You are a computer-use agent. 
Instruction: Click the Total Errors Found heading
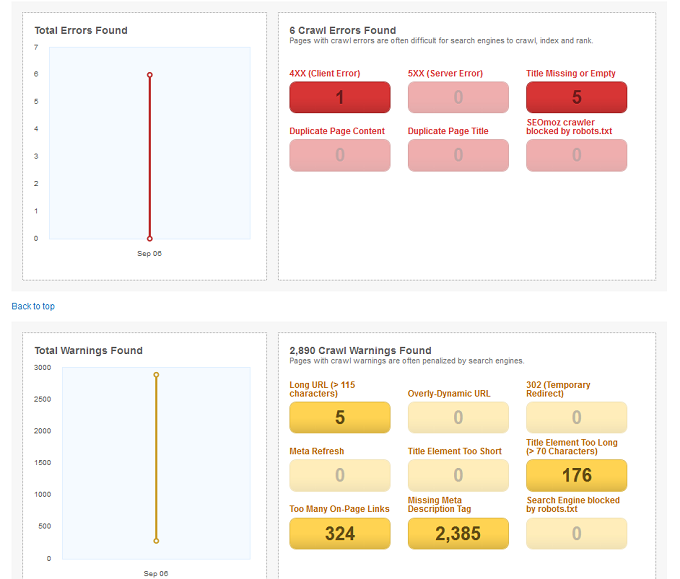(x=81, y=30)
